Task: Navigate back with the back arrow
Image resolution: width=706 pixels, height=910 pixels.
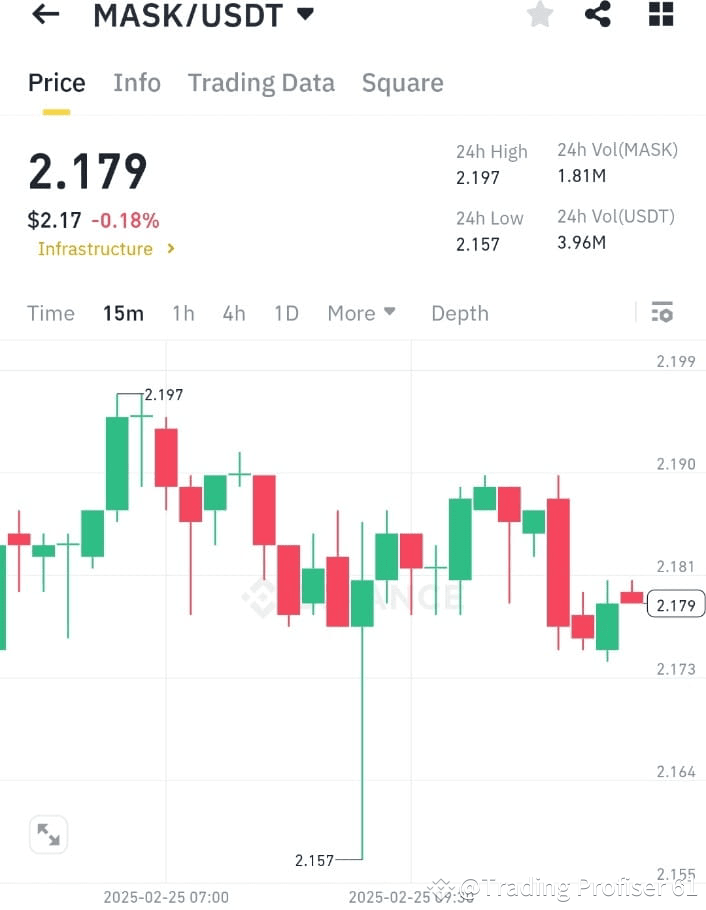Action: click(x=44, y=14)
